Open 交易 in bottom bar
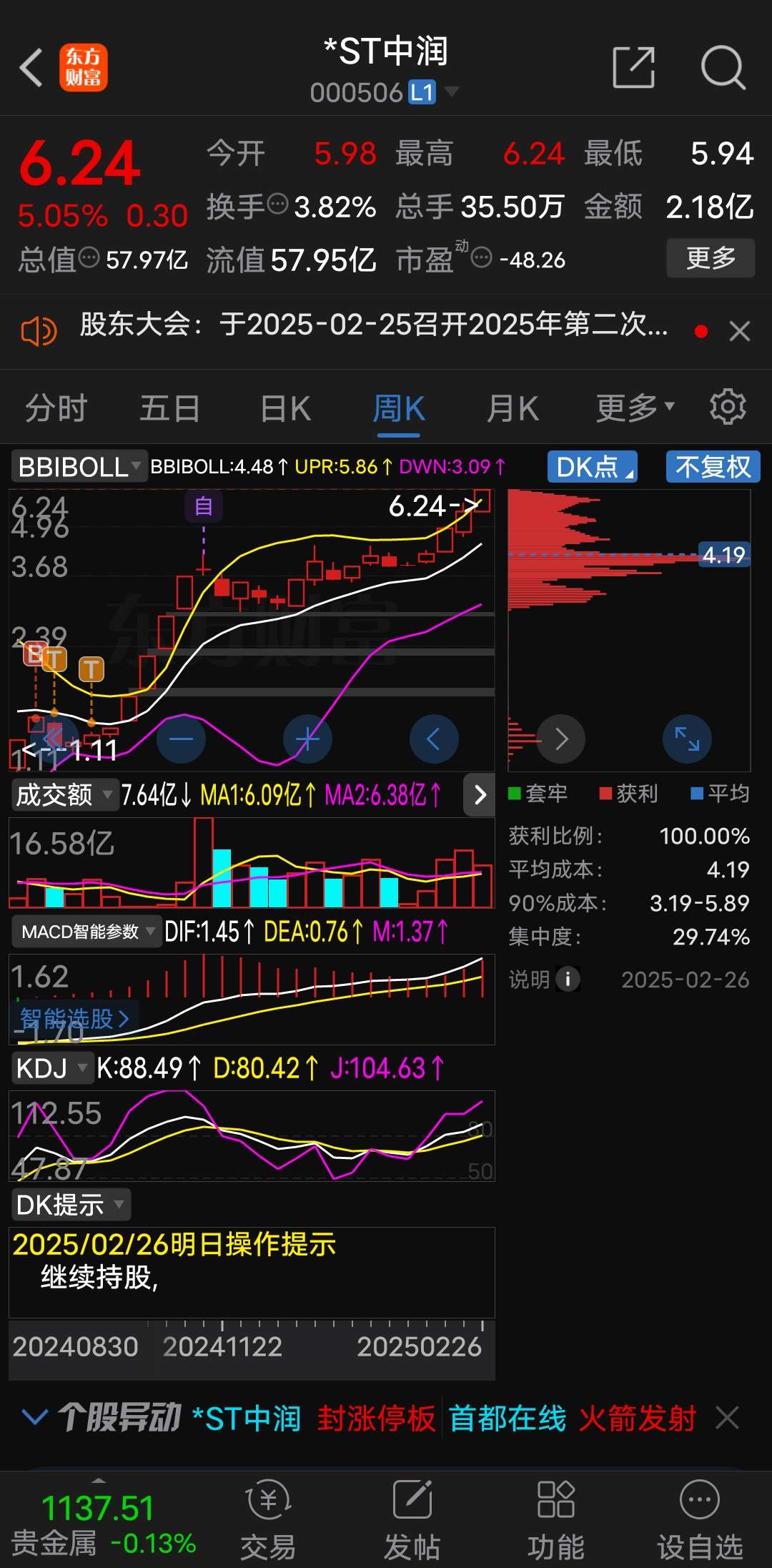772x1568 pixels. (x=268, y=1519)
